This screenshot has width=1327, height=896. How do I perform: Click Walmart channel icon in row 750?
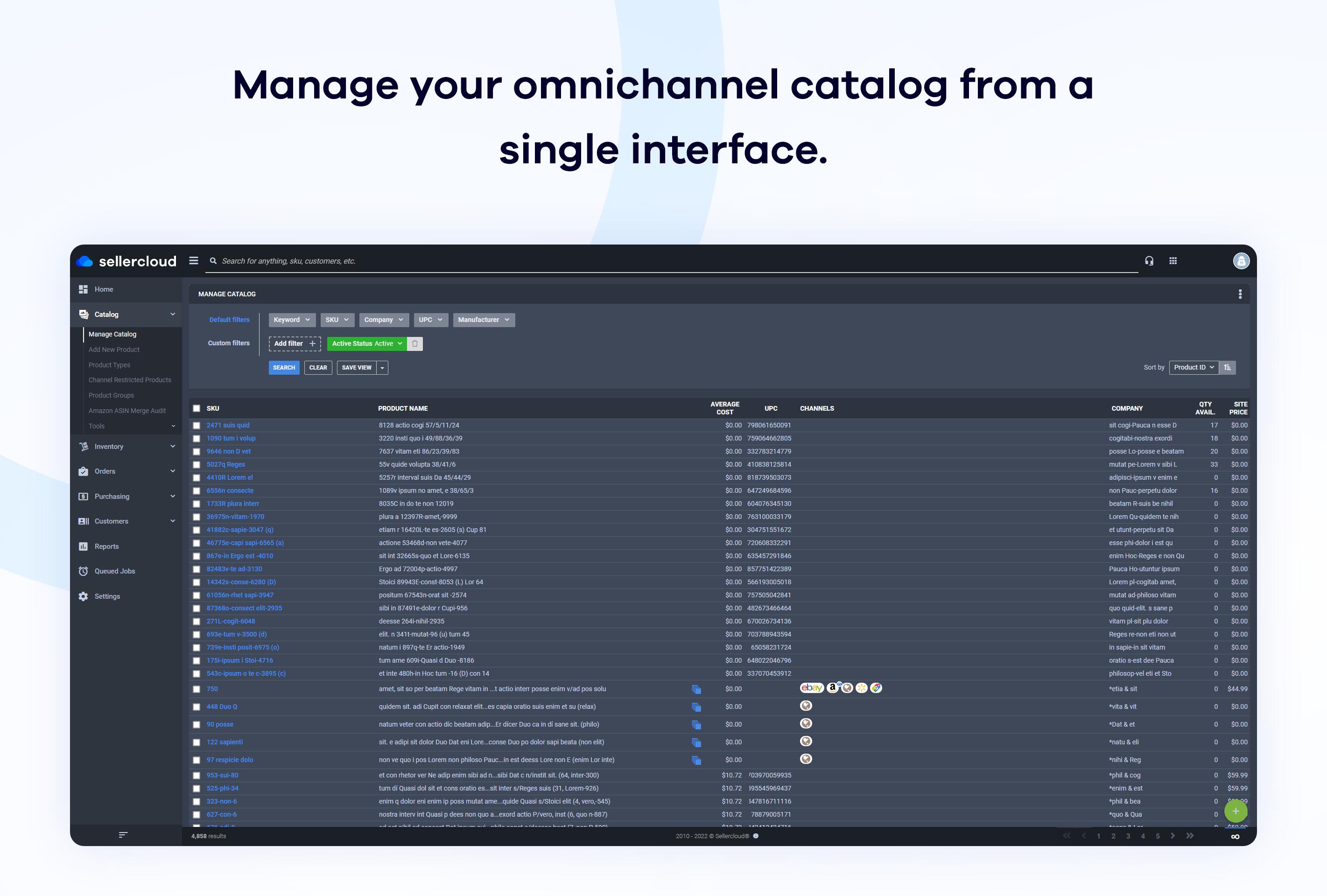click(x=861, y=688)
